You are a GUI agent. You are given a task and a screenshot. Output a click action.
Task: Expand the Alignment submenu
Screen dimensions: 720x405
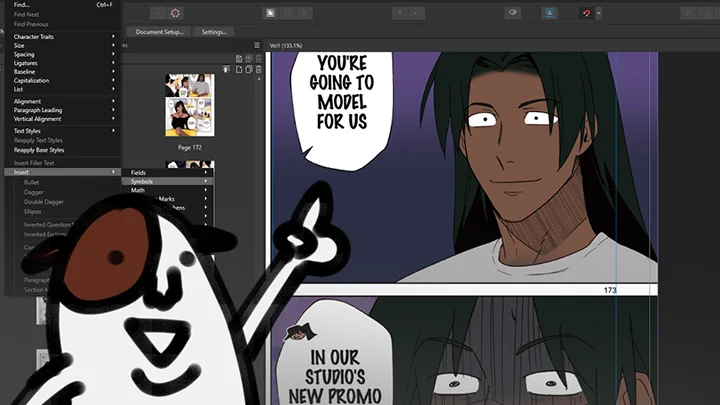63,101
